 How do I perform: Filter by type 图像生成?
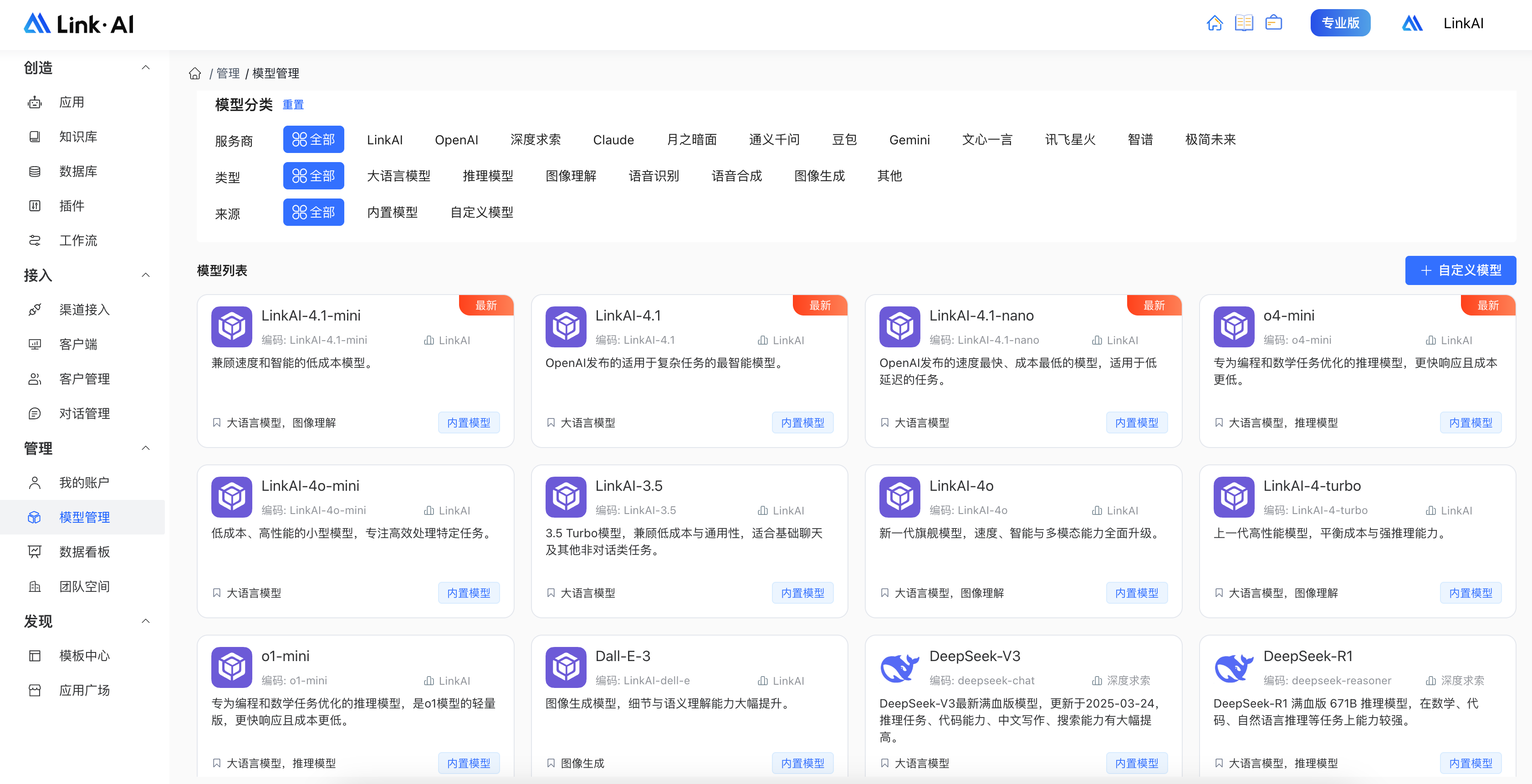(819, 176)
